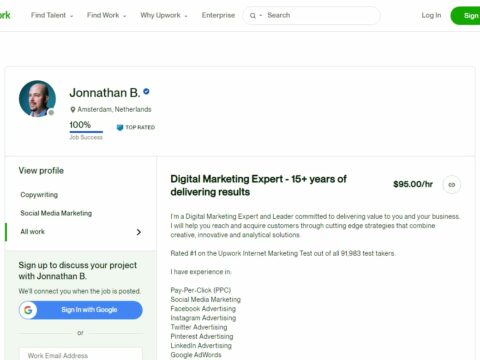This screenshot has height=360, width=480.
Task: Click the online status dot on avatar
Action: point(51,113)
